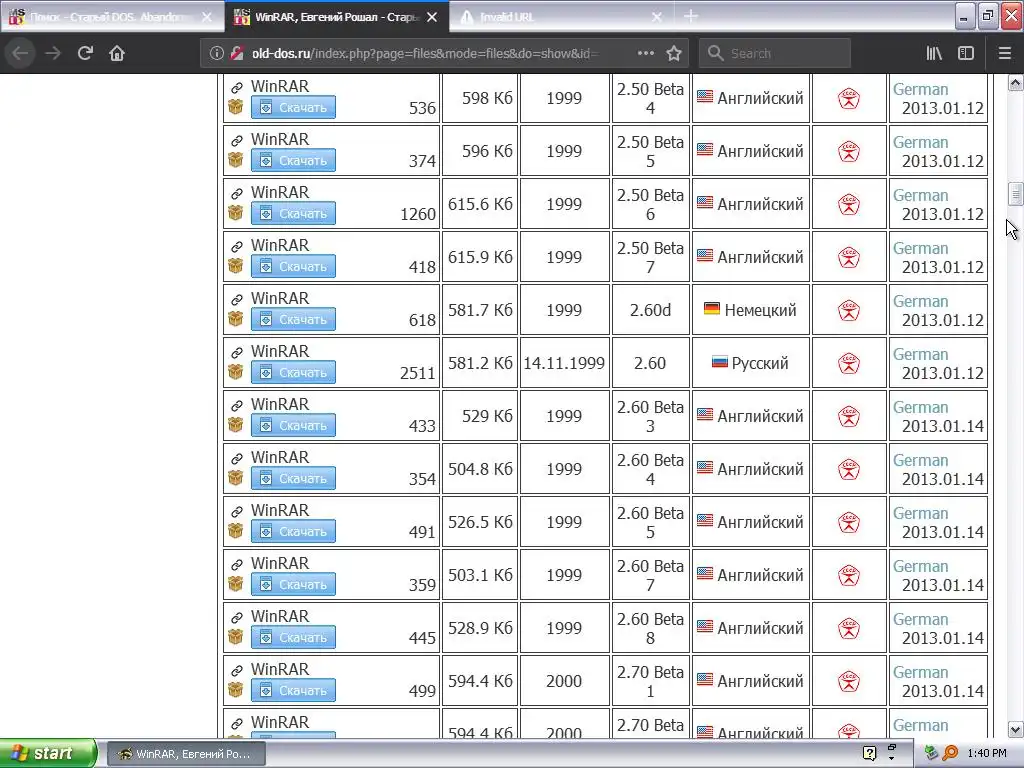Show site information icon in address bar
Viewport: 1024px width, 768px height.
[217, 53]
